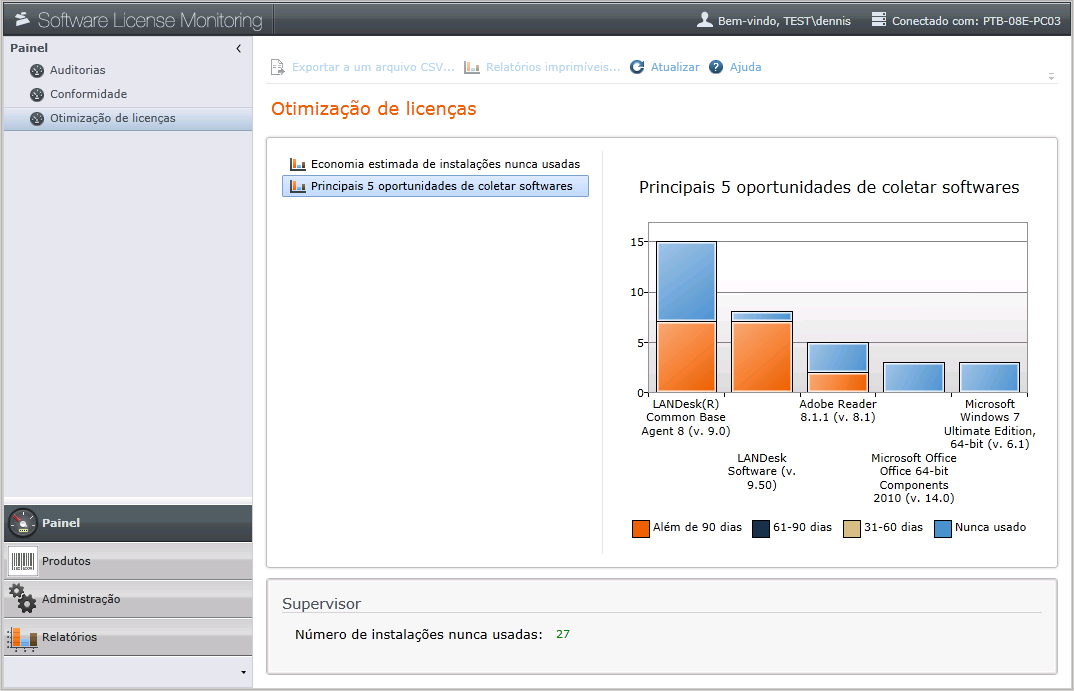Click blue segment of Adobe Reader bar
1074x691 pixels.
[x=838, y=357]
